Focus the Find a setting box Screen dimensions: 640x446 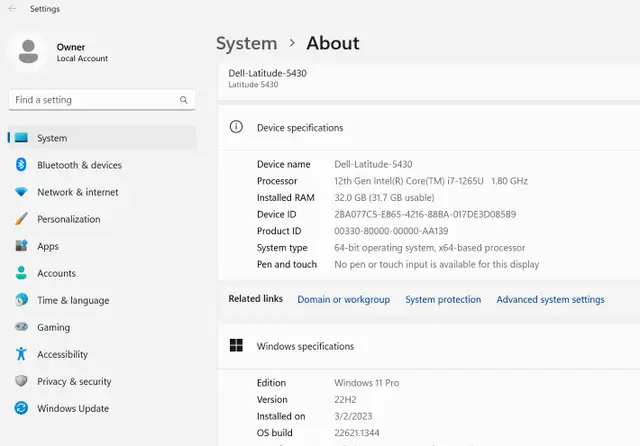(102, 100)
